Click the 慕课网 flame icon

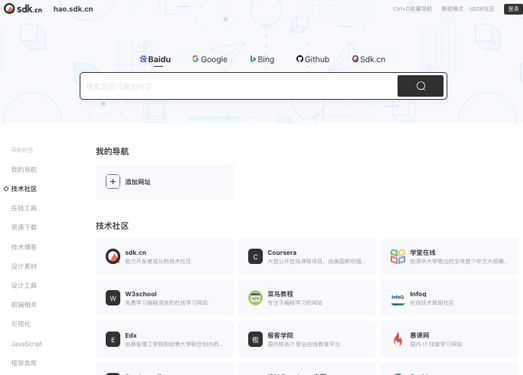click(398, 339)
